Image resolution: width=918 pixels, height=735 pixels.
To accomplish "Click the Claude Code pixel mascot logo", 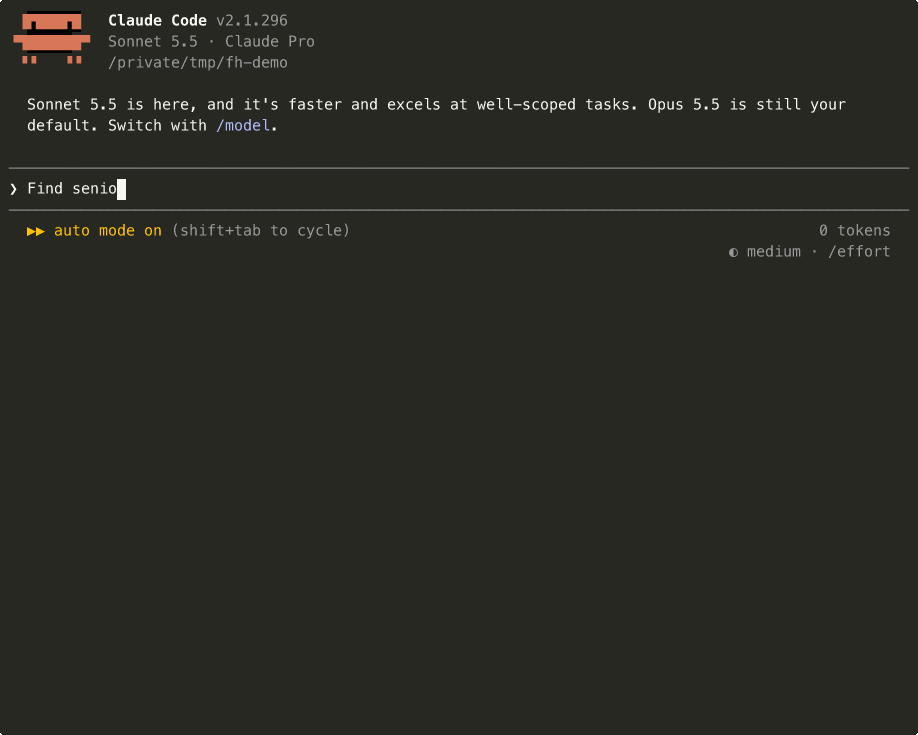I will 52,37.
